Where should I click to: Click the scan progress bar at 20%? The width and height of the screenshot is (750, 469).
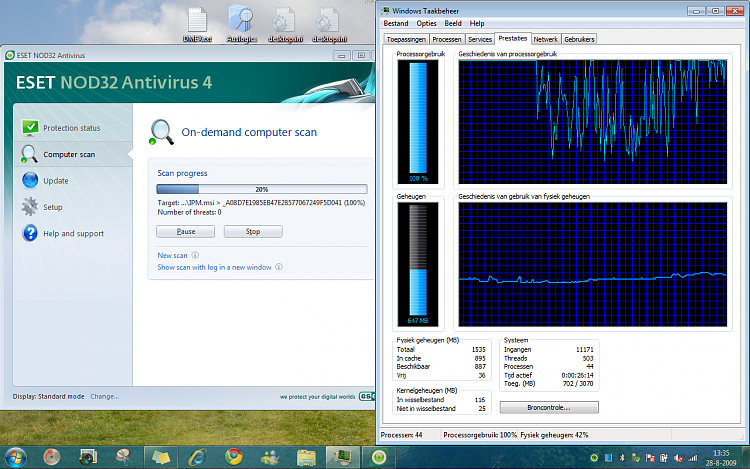262,189
